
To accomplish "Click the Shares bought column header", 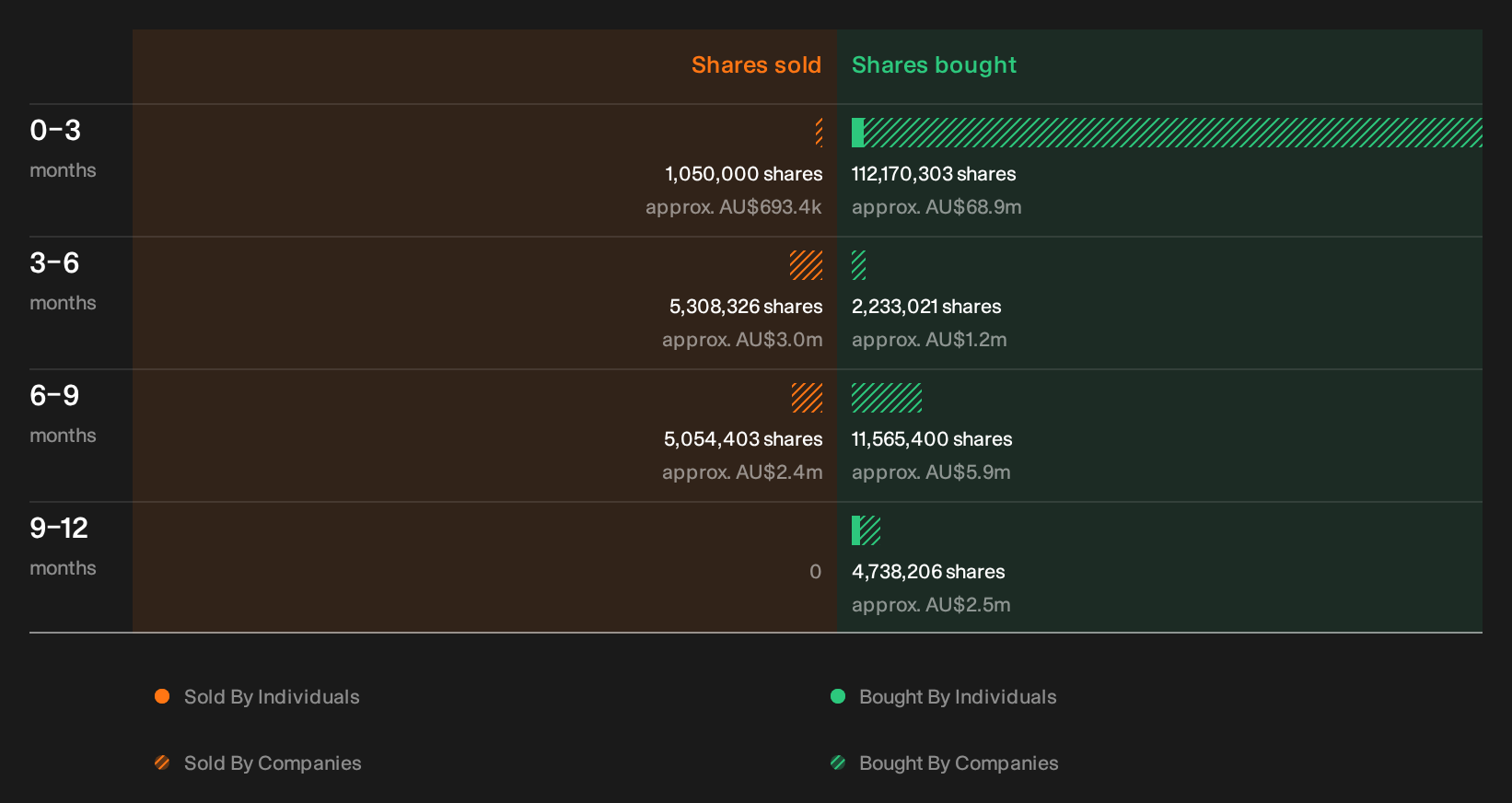I will coord(934,65).
